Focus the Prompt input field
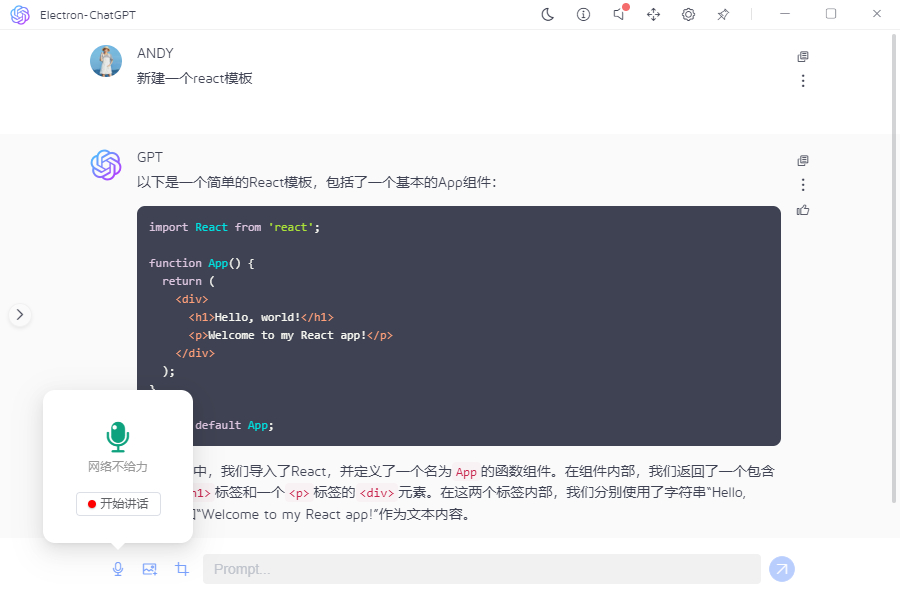 pyautogui.click(x=481, y=569)
